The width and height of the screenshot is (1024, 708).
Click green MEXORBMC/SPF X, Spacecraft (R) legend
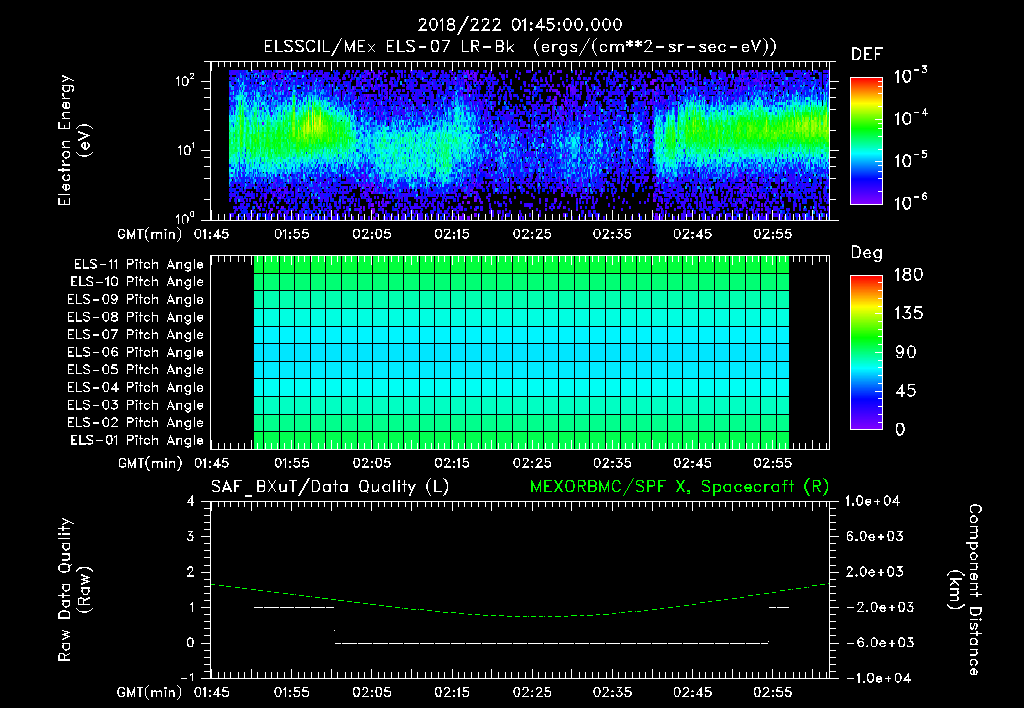[679, 487]
